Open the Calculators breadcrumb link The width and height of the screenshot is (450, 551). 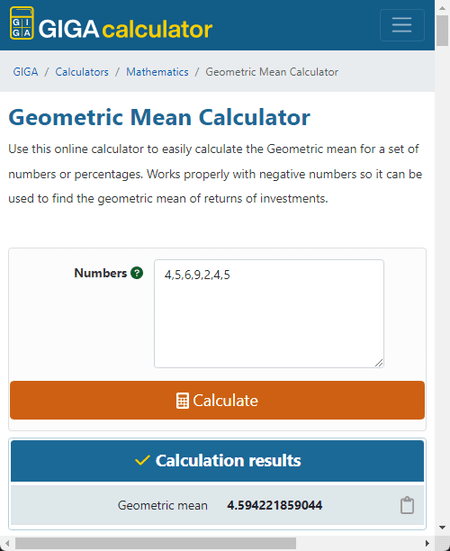click(82, 72)
